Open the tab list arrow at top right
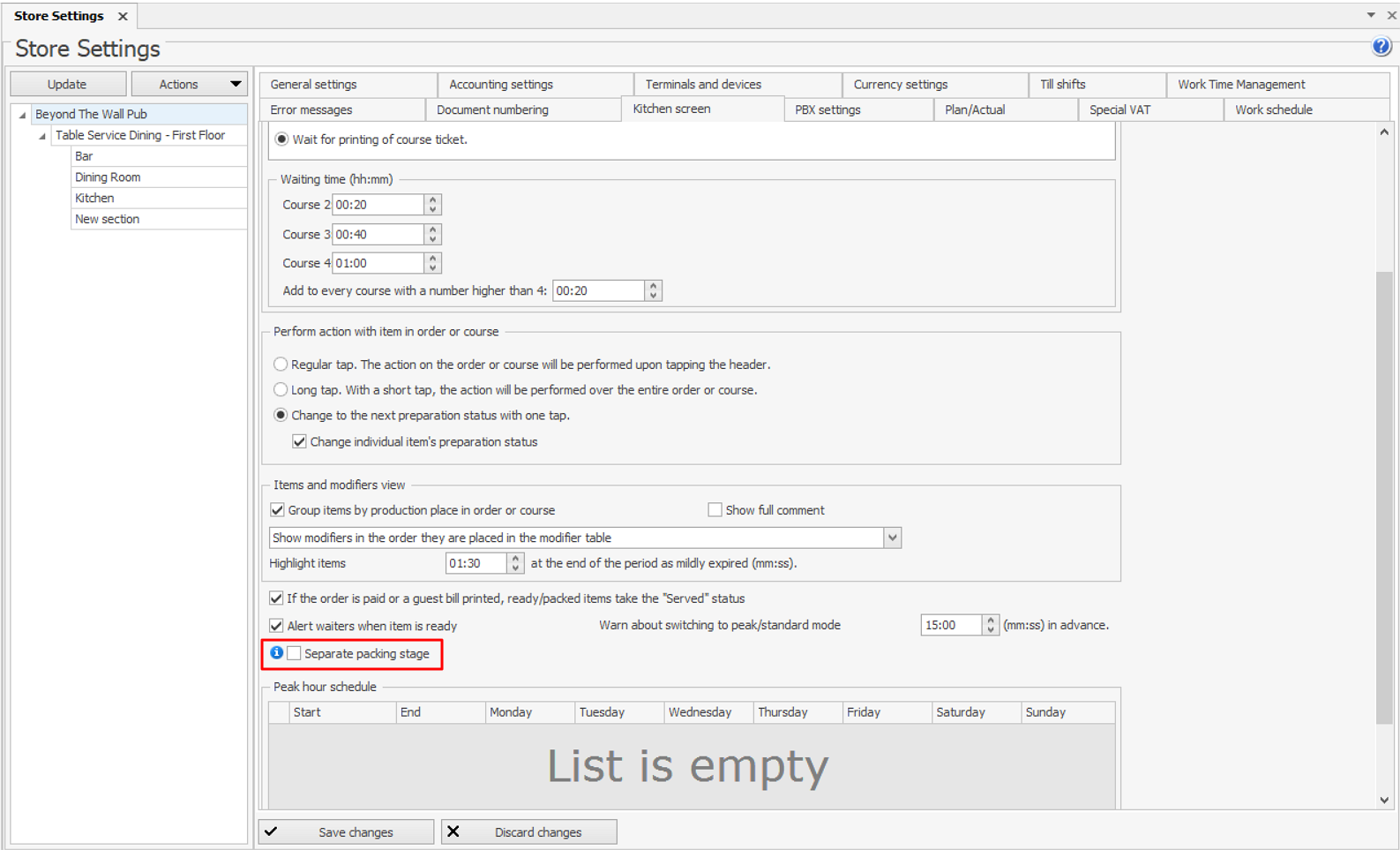This screenshot has height=850, width=1400. click(1370, 15)
